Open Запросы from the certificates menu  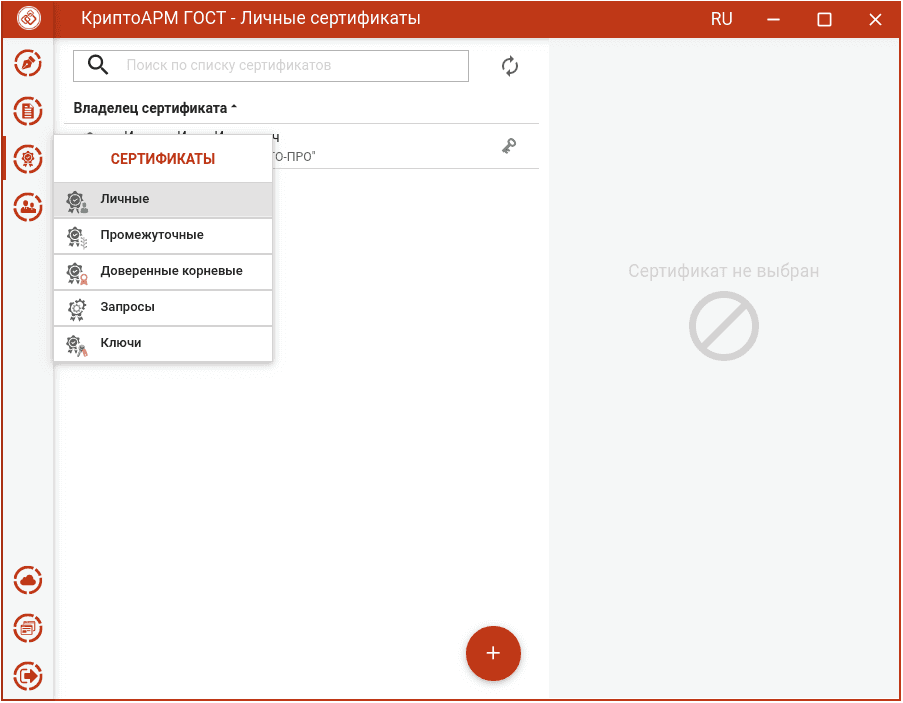point(163,307)
